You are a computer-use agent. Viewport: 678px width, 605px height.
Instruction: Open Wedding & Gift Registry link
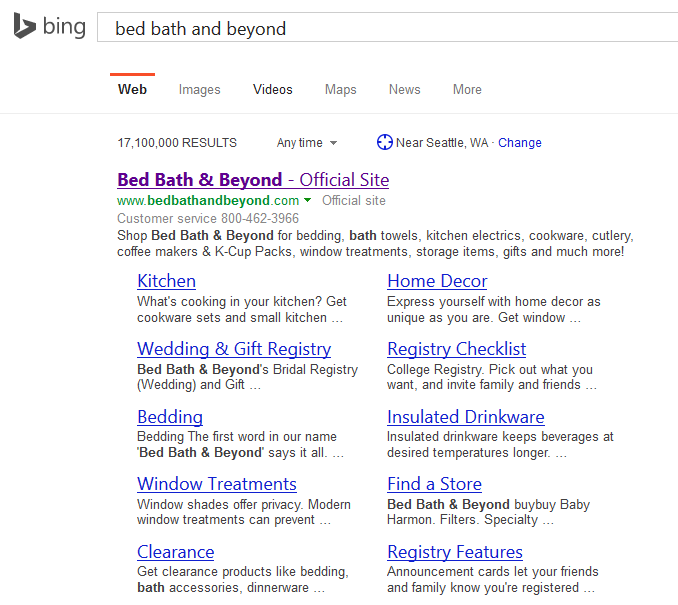pyautogui.click(x=234, y=349)
